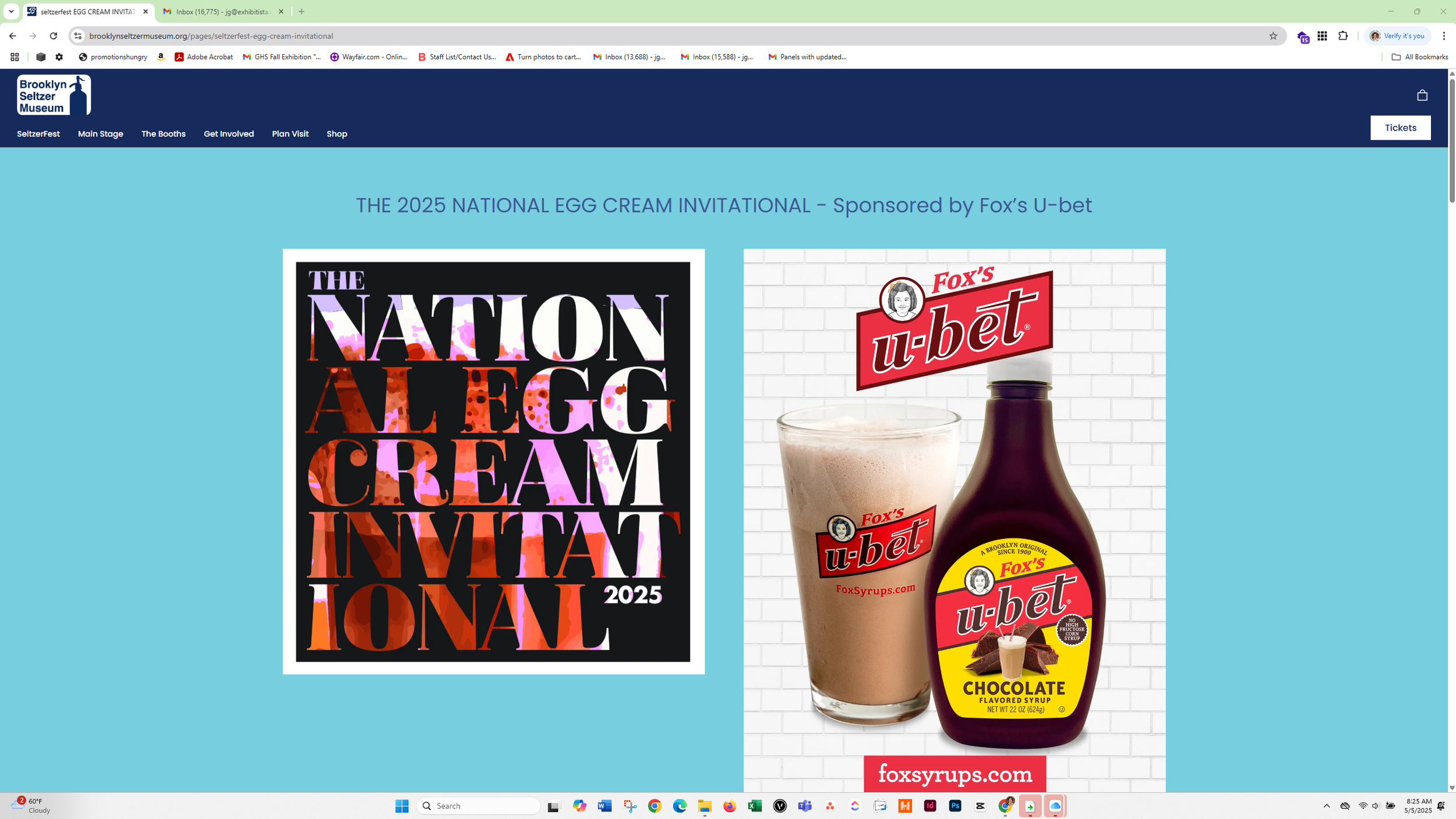This screenshot has width=1456, height=819.
Task: Open the Chrome three-dot menu
Action: [x=1444, y=36]
